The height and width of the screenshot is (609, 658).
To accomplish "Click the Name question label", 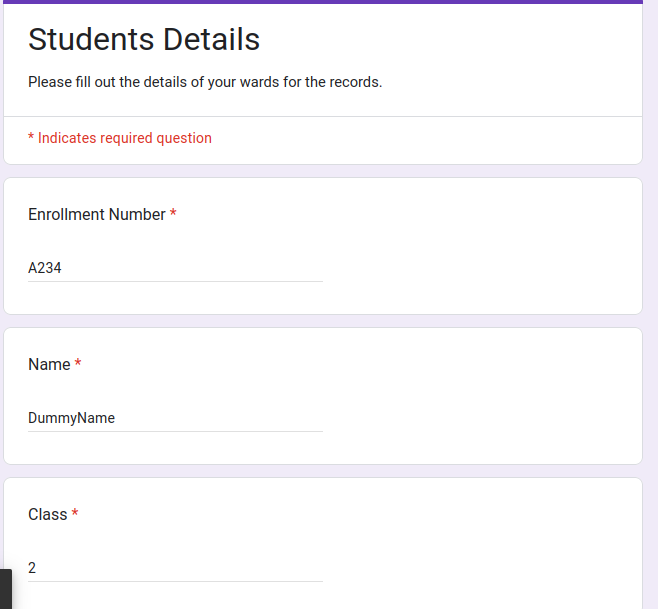I will [x=49, y=364].
